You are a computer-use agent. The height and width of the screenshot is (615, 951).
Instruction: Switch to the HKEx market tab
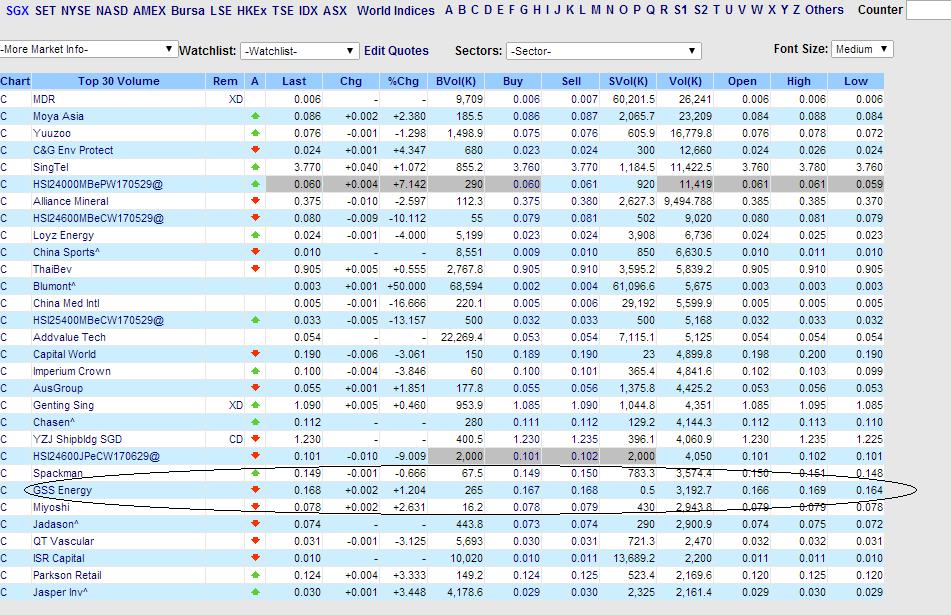(252, 10)
